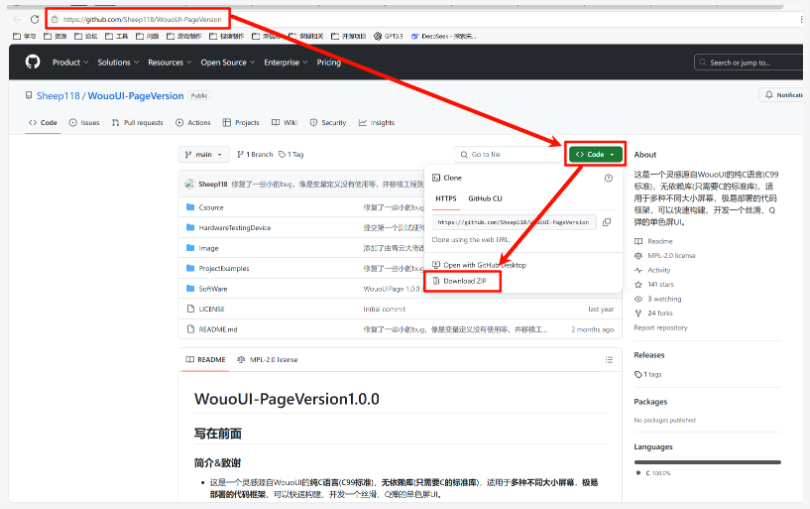This screenshot has height=509, width=810.
Task: Go back with the browser back arrow
Action: pyautogui.click(x=17, y=20)
